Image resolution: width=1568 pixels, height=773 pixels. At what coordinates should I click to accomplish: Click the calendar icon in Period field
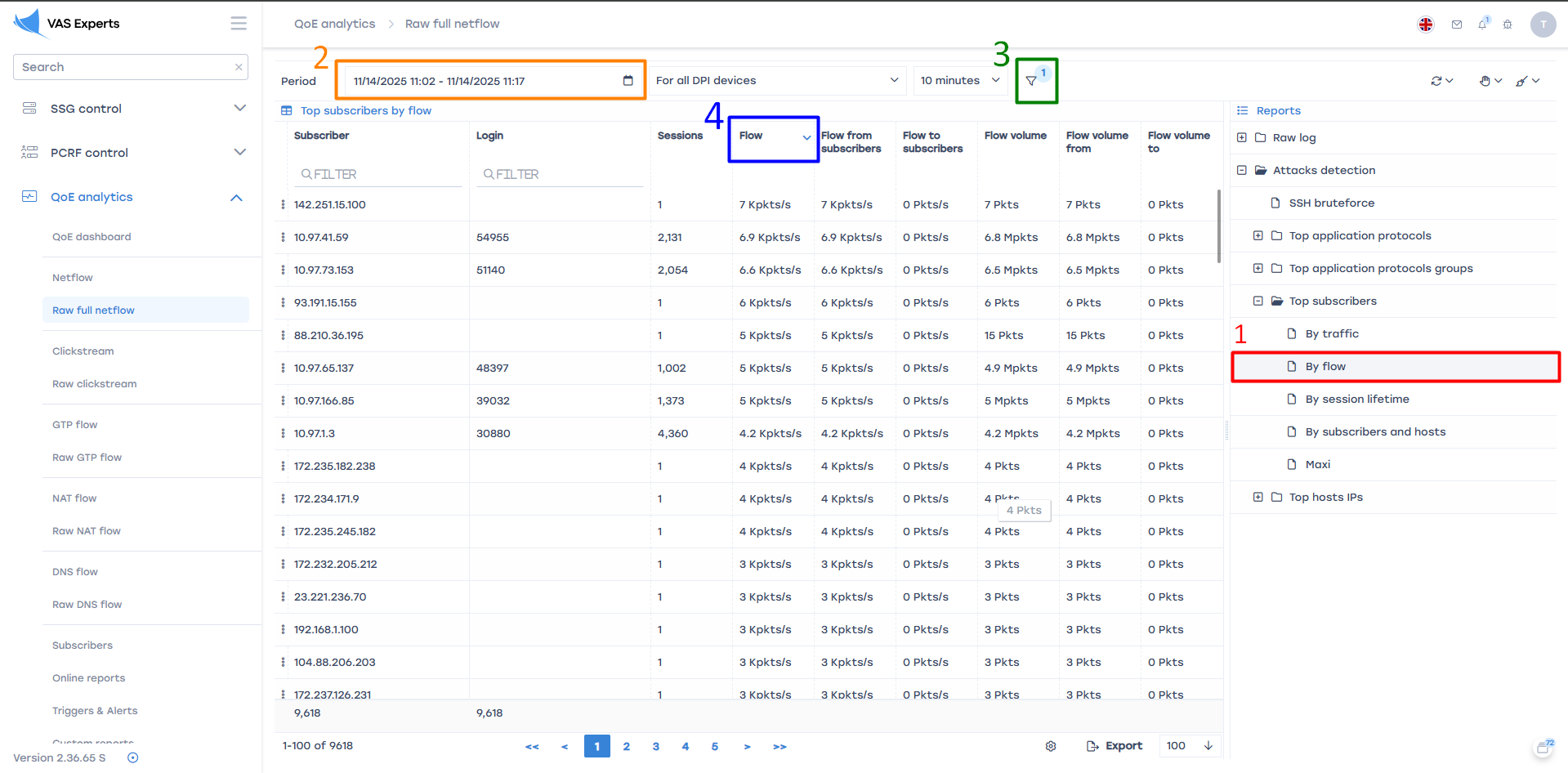[628, 81]
